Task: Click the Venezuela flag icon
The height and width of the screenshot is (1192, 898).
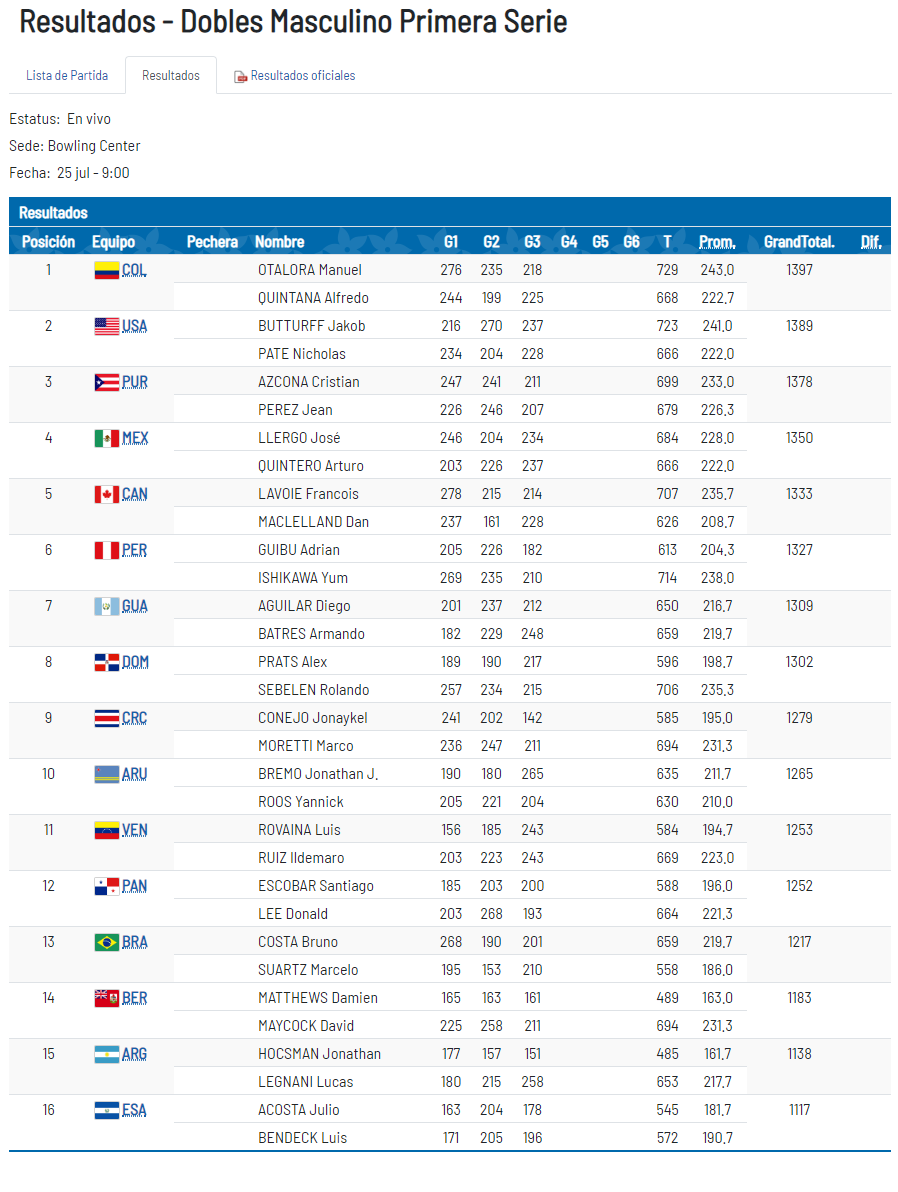Action: click(106, 830)
